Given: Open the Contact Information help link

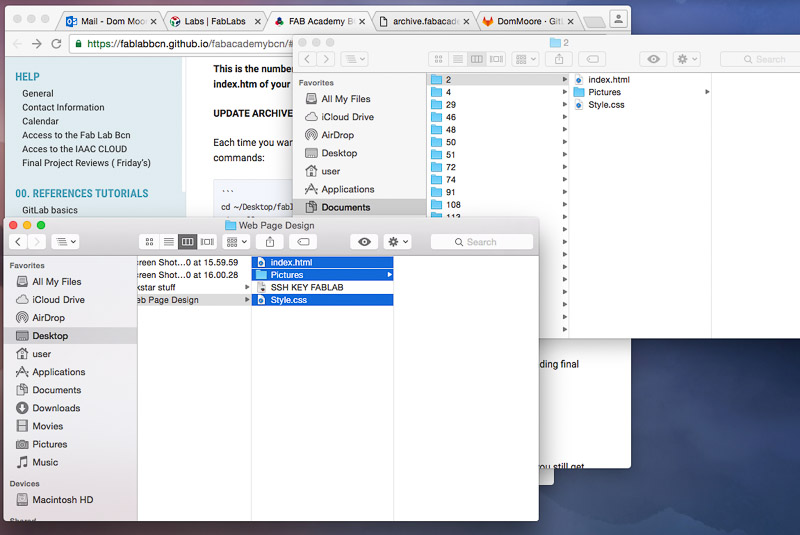Looking at the screenshot, I should point(63,107).
